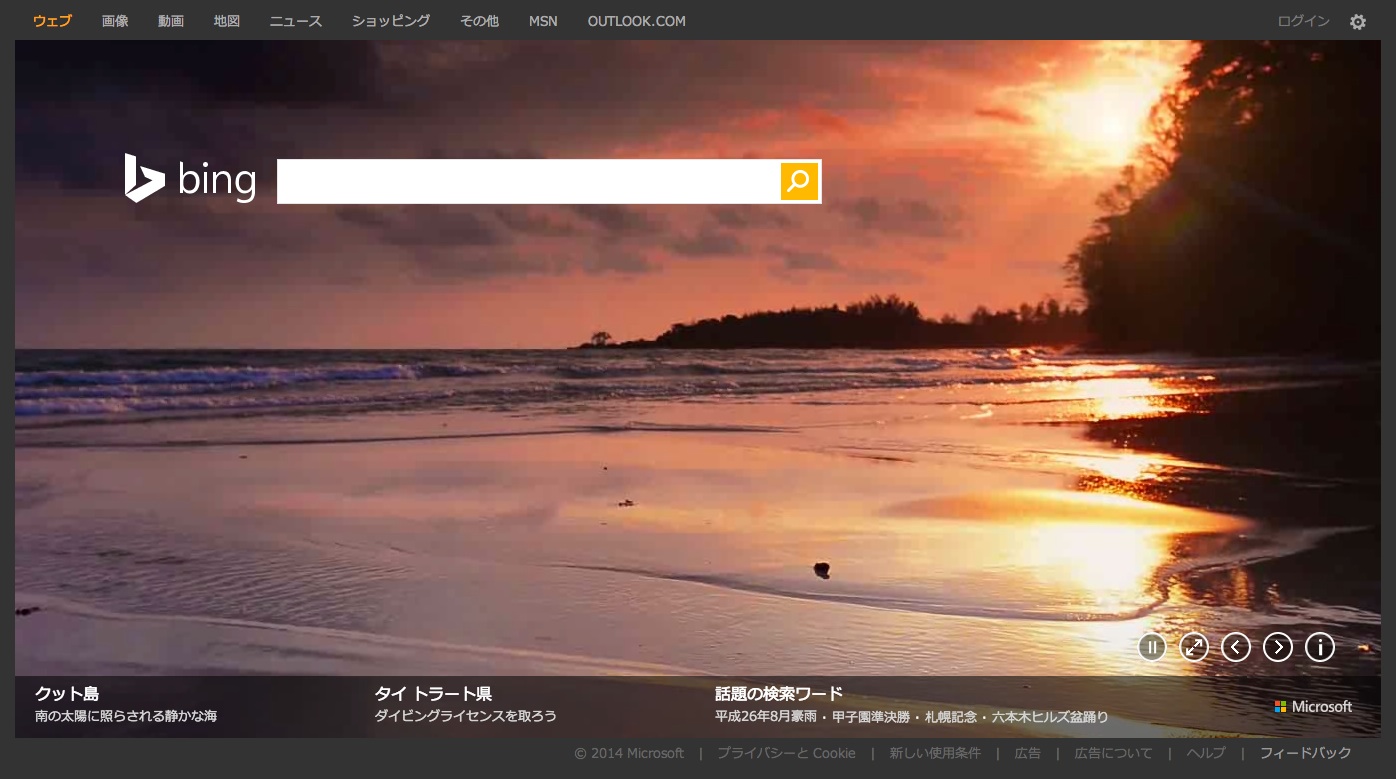The image size is (1396, 779).
Task: Open the image info icon
Action: [x=1320, y=647]
